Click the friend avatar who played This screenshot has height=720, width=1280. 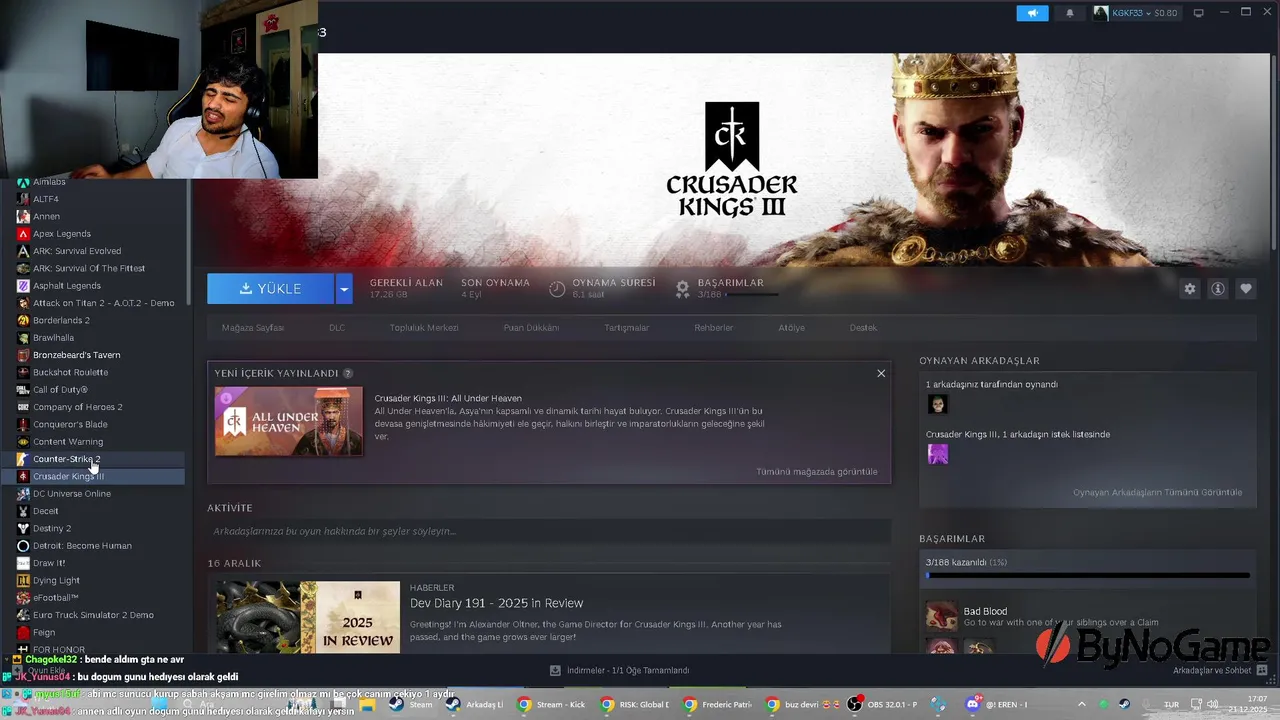(937, 404)
